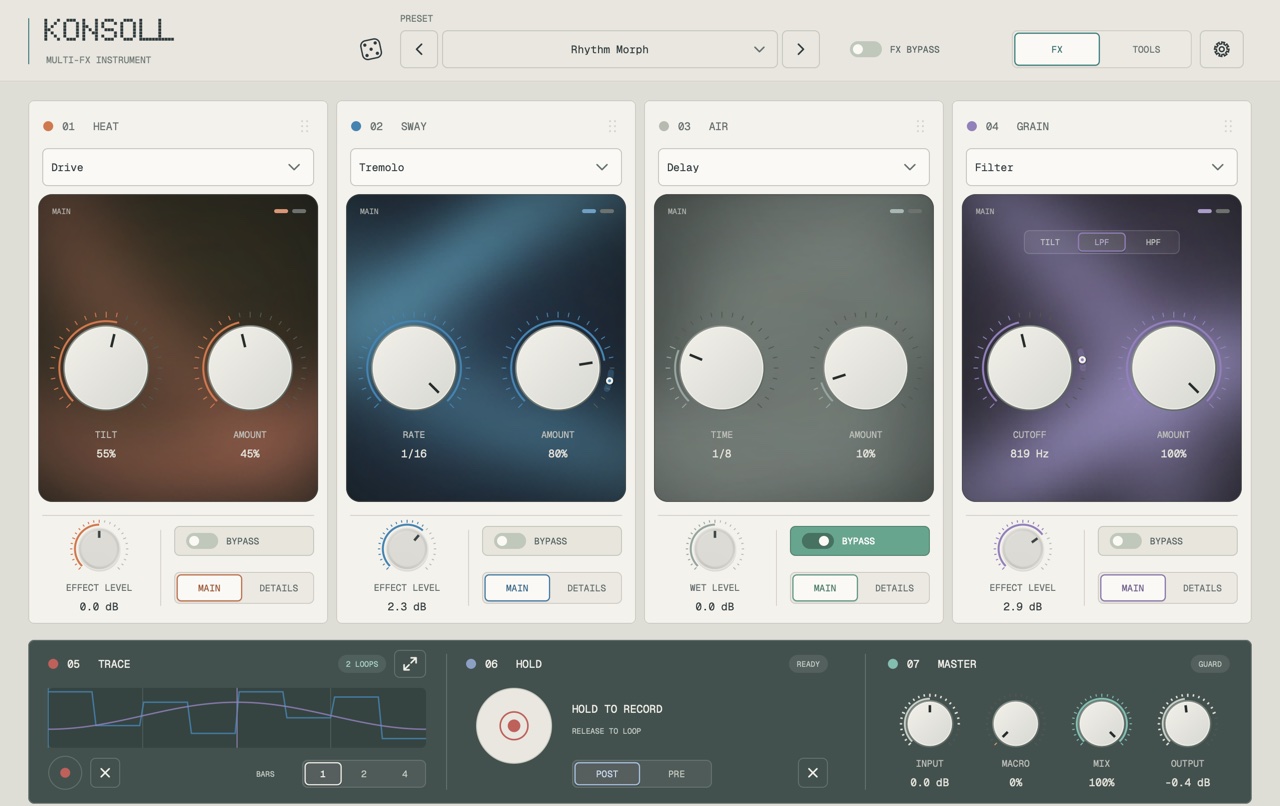This screenshot has height=806, width=1280.
Task: Set TRACE bars to 2
Action: 363,774
